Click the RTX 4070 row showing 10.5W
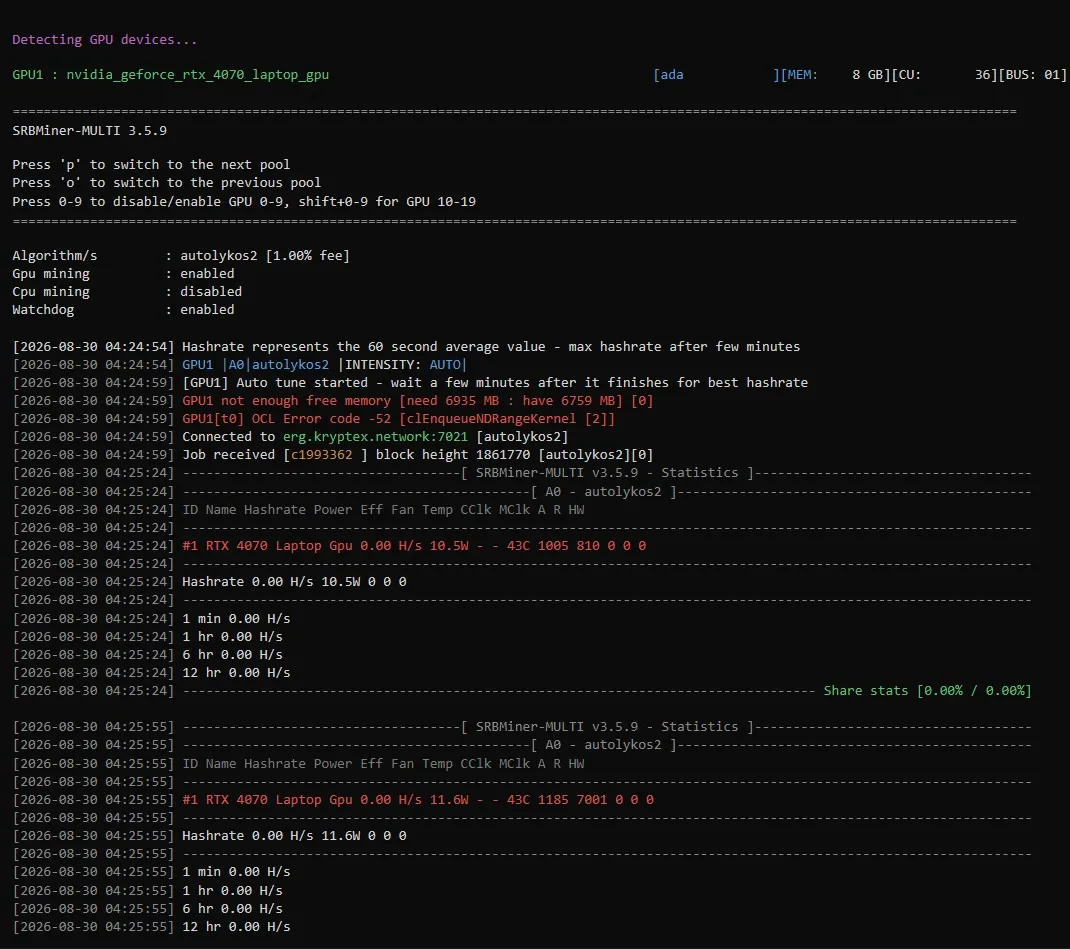Screen dimensions: 1070x949 (x=414, y=546)
